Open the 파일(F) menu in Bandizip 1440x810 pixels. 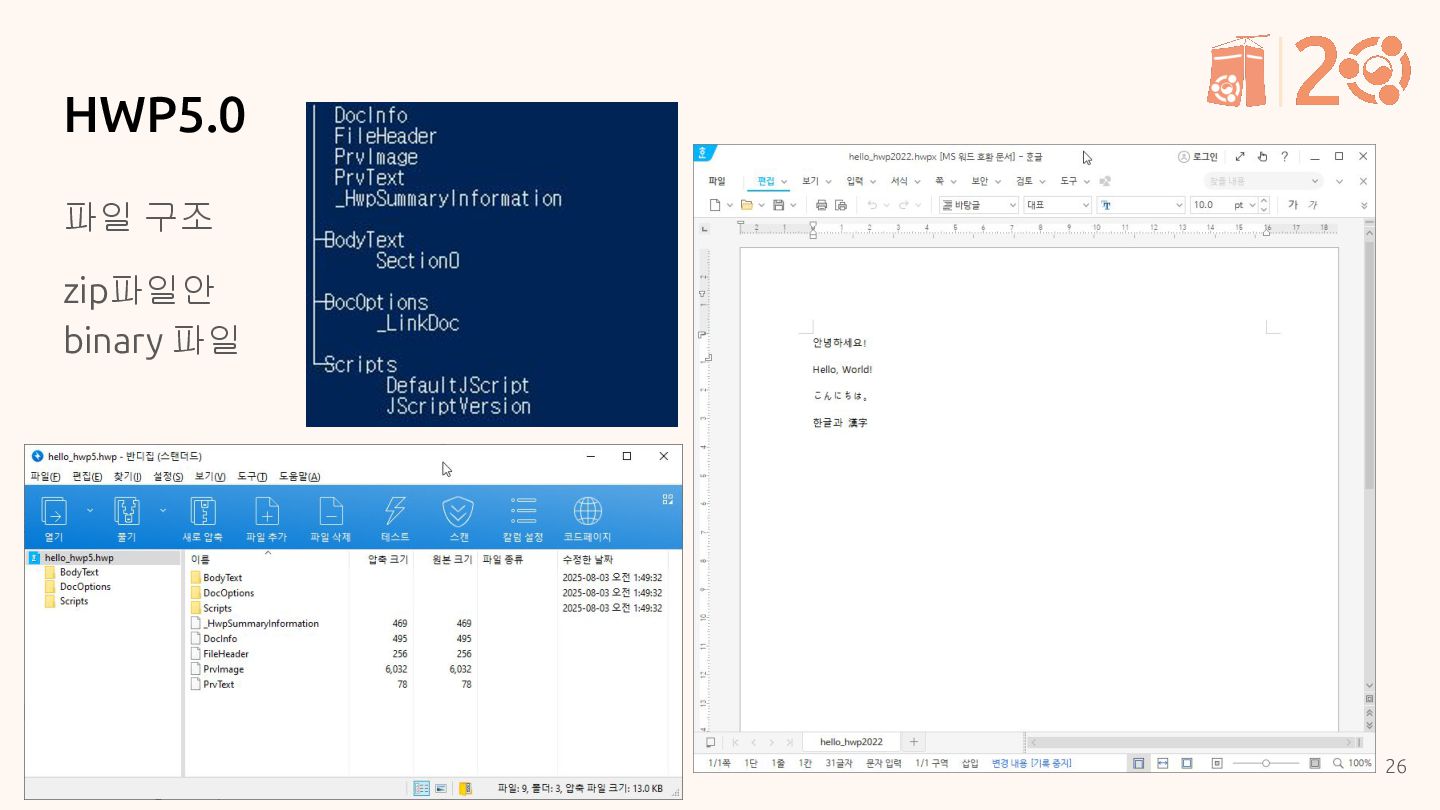point(46,477)
